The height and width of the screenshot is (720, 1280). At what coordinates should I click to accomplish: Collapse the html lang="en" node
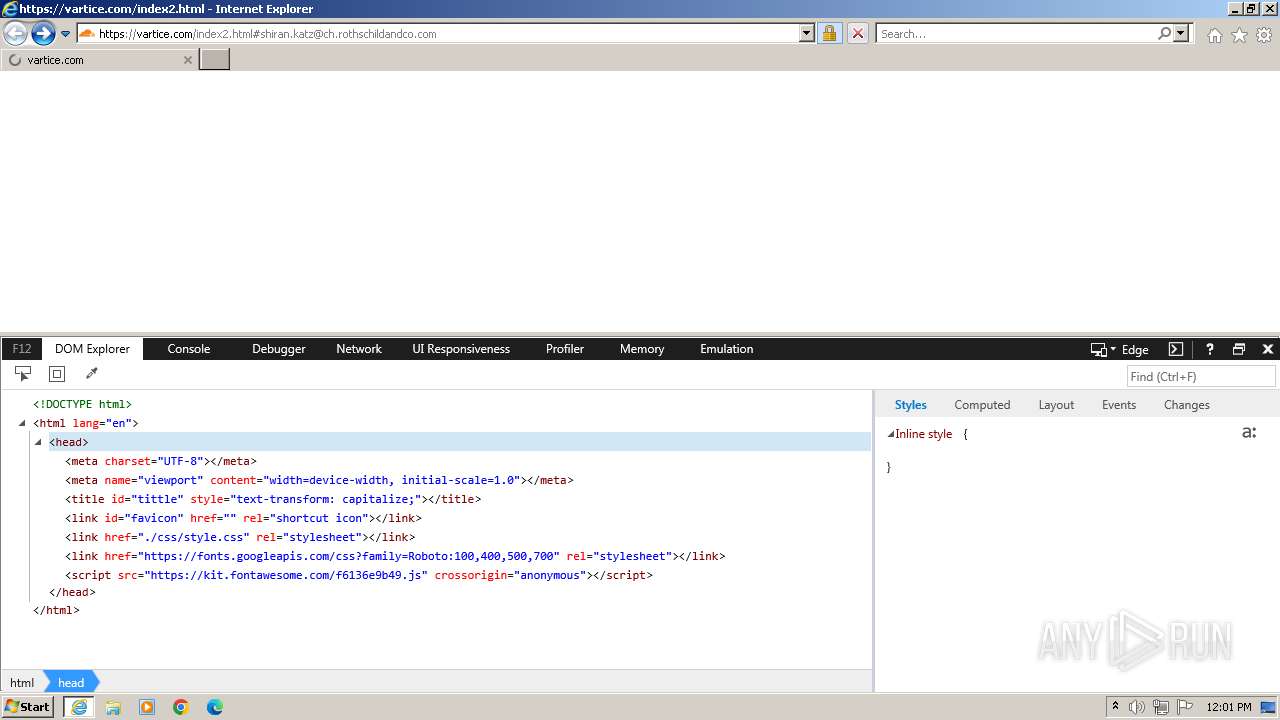point(22,423)
